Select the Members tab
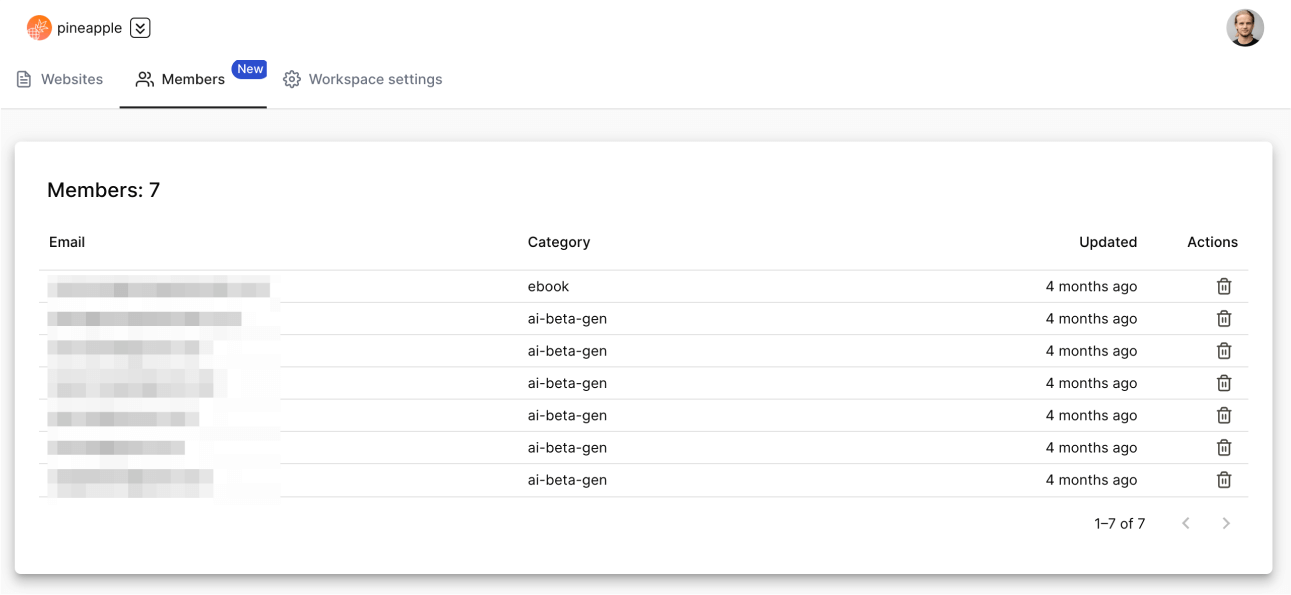 click(181, 79)
